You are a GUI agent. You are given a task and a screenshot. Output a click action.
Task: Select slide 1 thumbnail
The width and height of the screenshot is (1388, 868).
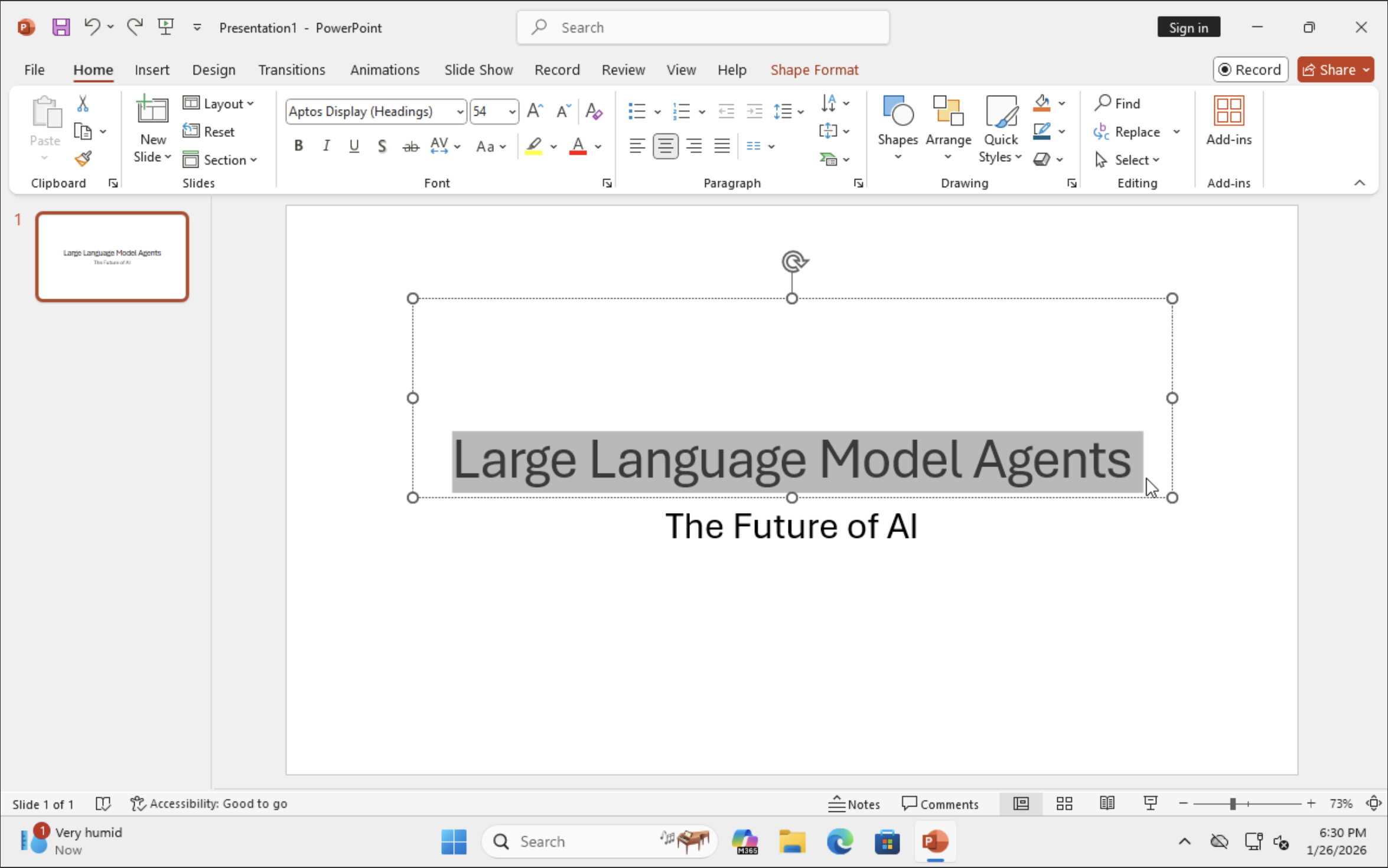pos(112,257)
